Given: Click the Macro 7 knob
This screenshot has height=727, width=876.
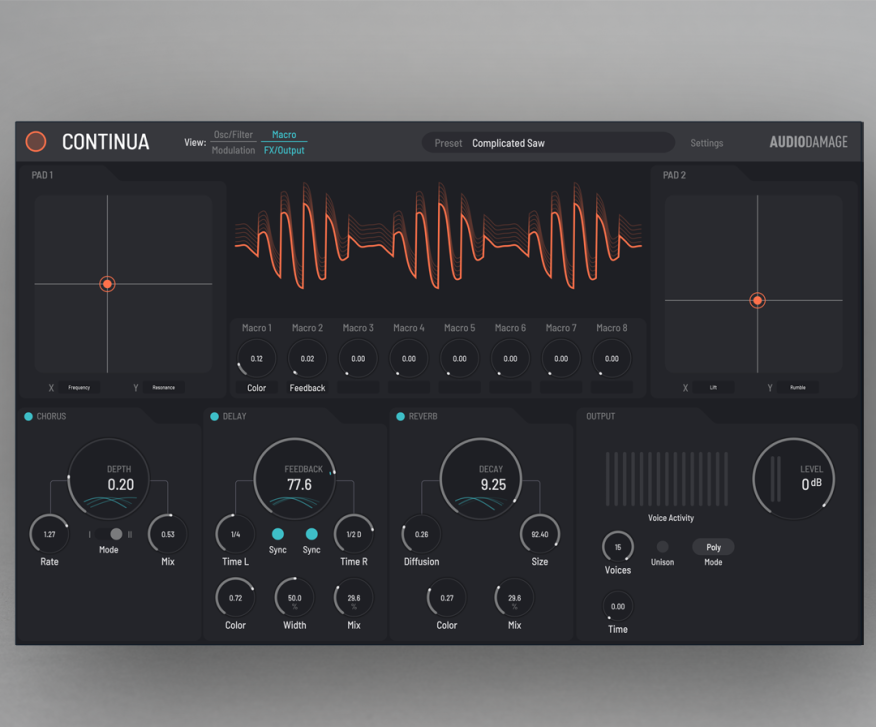Looking at the screenshot, I should tap(561, 359).
